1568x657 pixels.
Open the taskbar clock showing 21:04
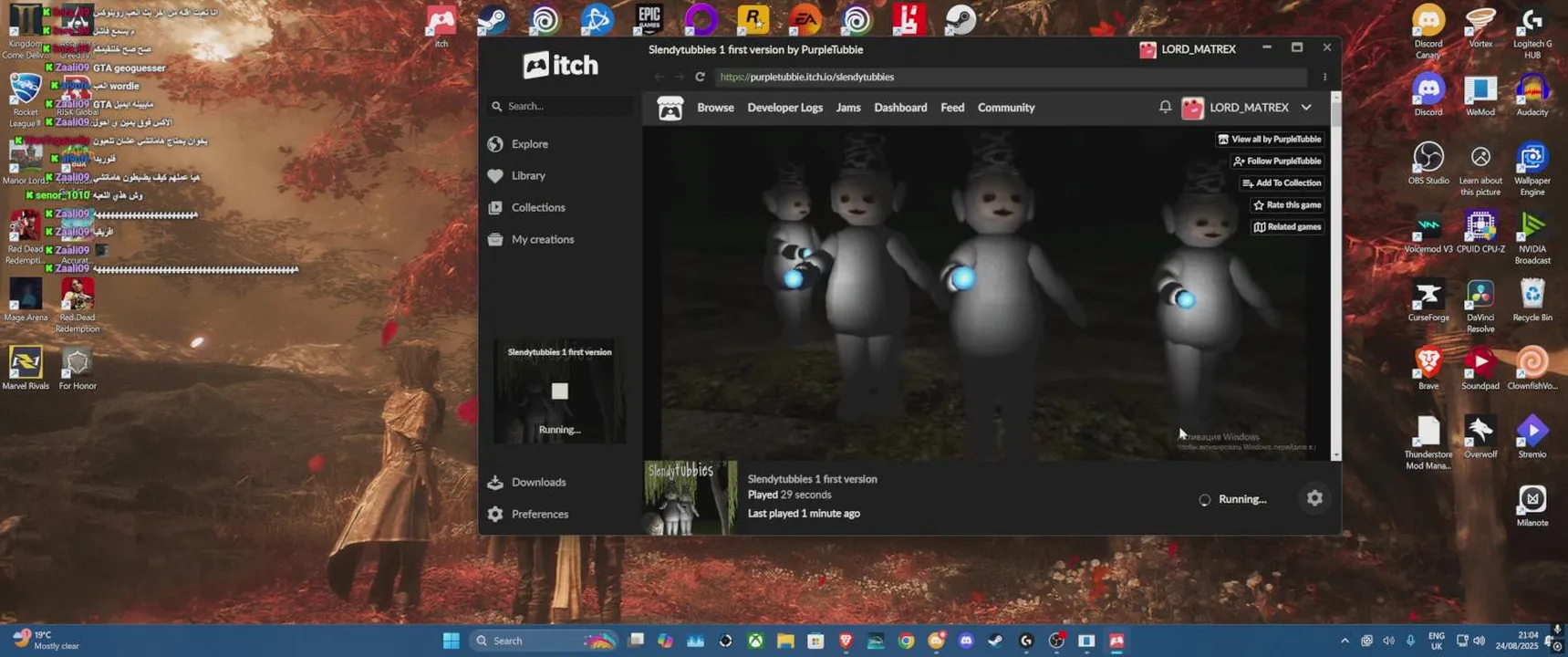point(1516,641)
